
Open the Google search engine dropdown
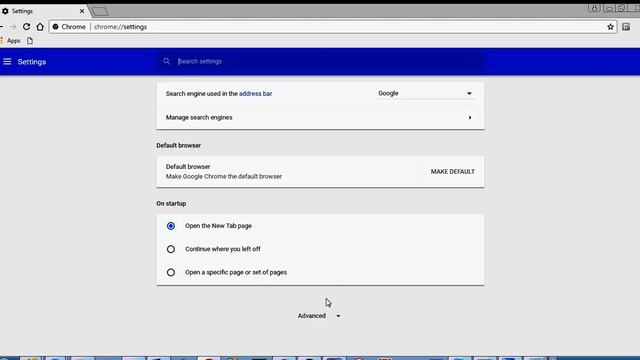pos(425,93)
